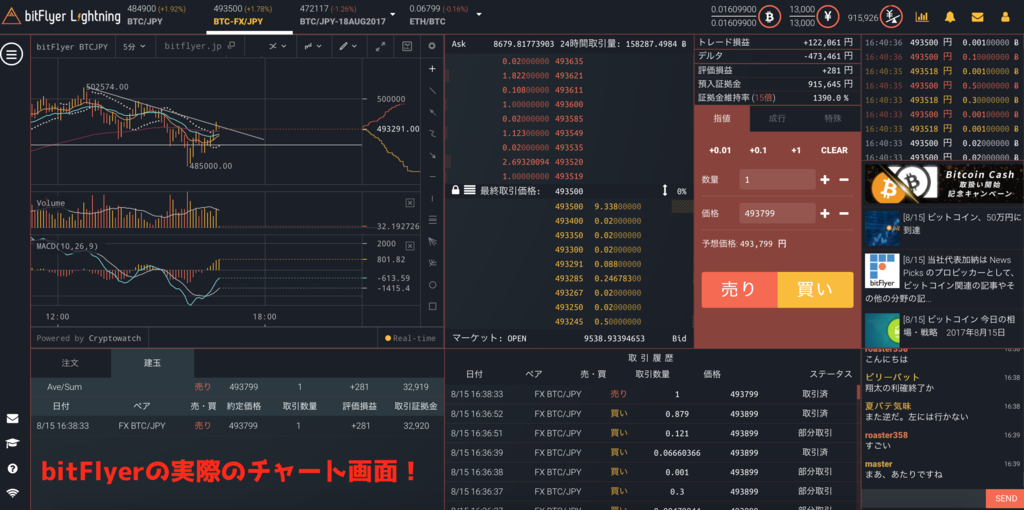The image size is (1024, 510).
Task: Open the chart settings gear
Action: coord(432,46)
